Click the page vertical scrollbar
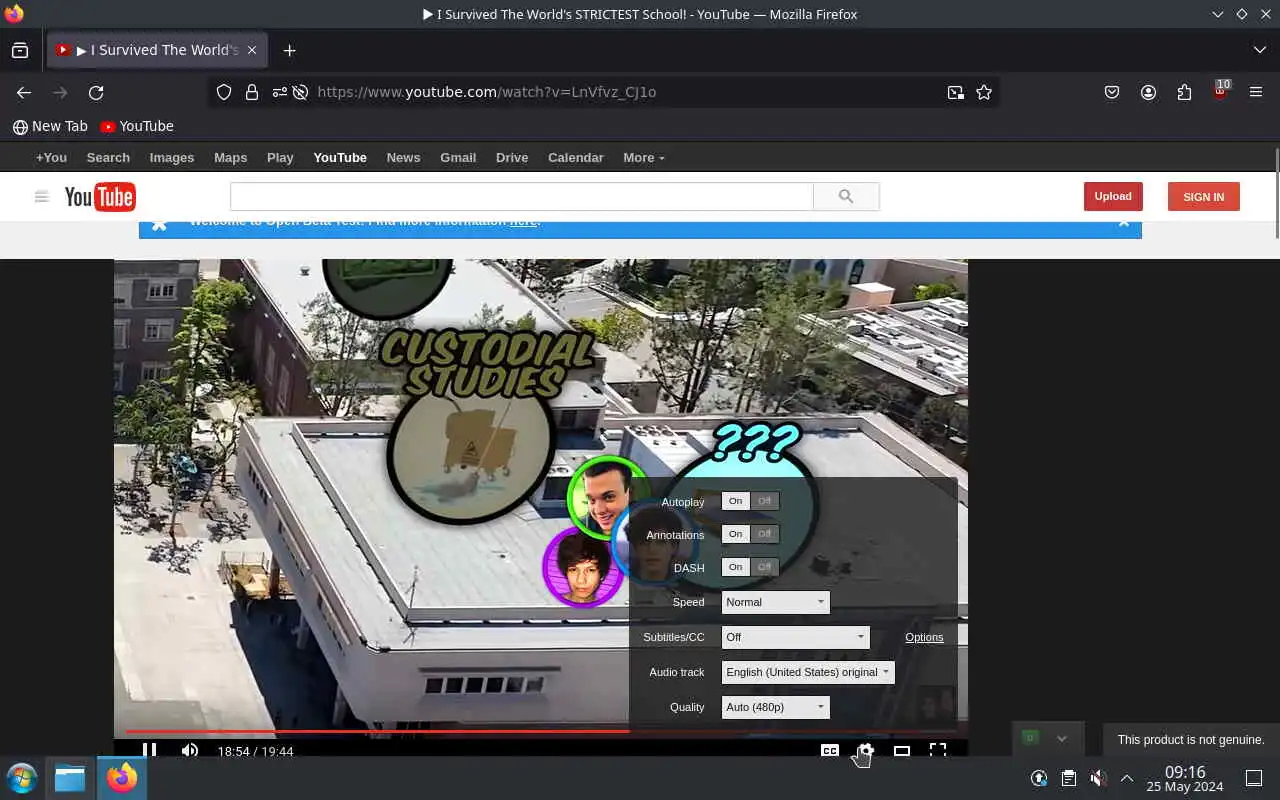The width and height of the screenshot is (1280, 800). (1276, 192)
